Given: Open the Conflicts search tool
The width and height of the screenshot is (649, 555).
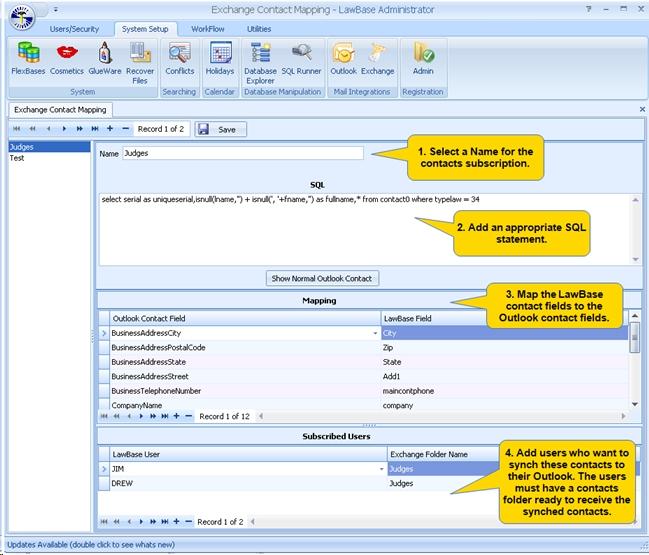Looking at the screenshot, I should click(x=180, y=58).
